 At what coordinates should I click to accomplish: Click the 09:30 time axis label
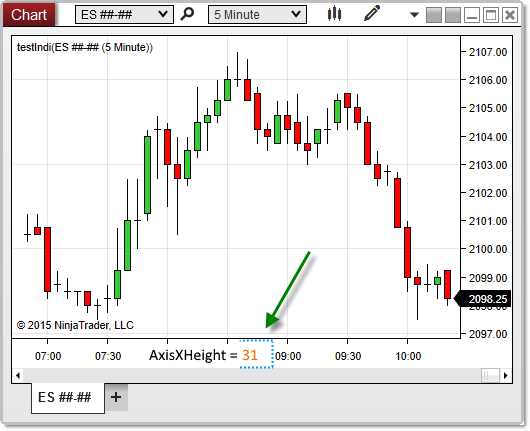click(x=348, y=356)
